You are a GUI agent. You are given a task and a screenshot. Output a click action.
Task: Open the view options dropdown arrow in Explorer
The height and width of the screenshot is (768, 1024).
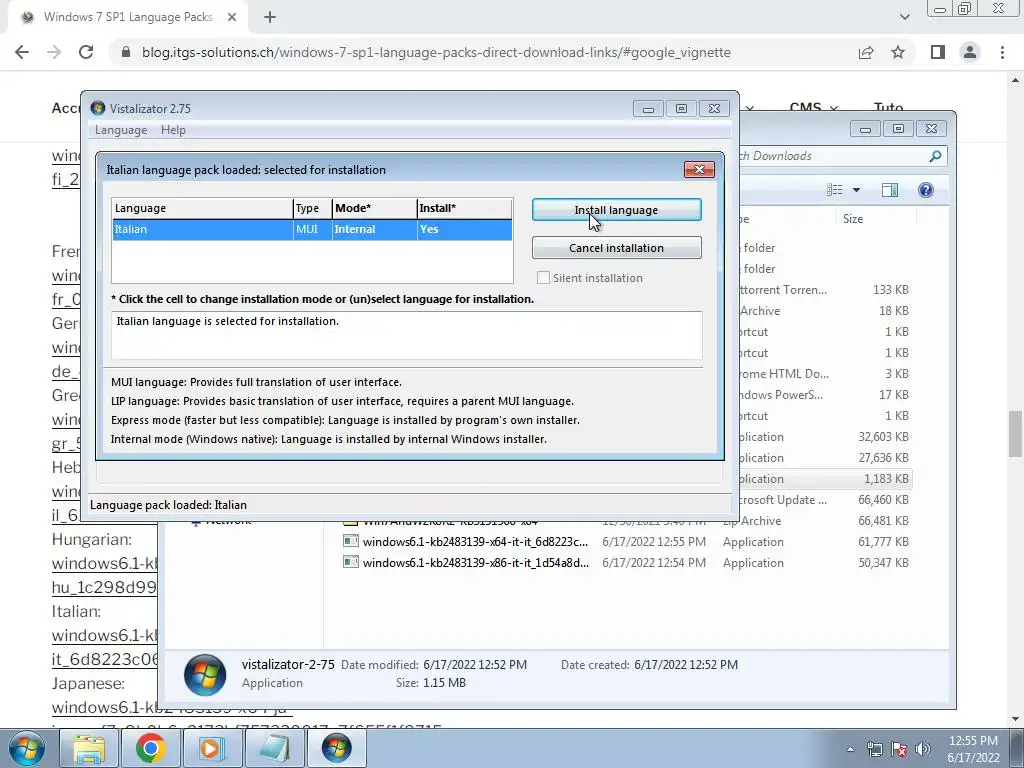856,190
